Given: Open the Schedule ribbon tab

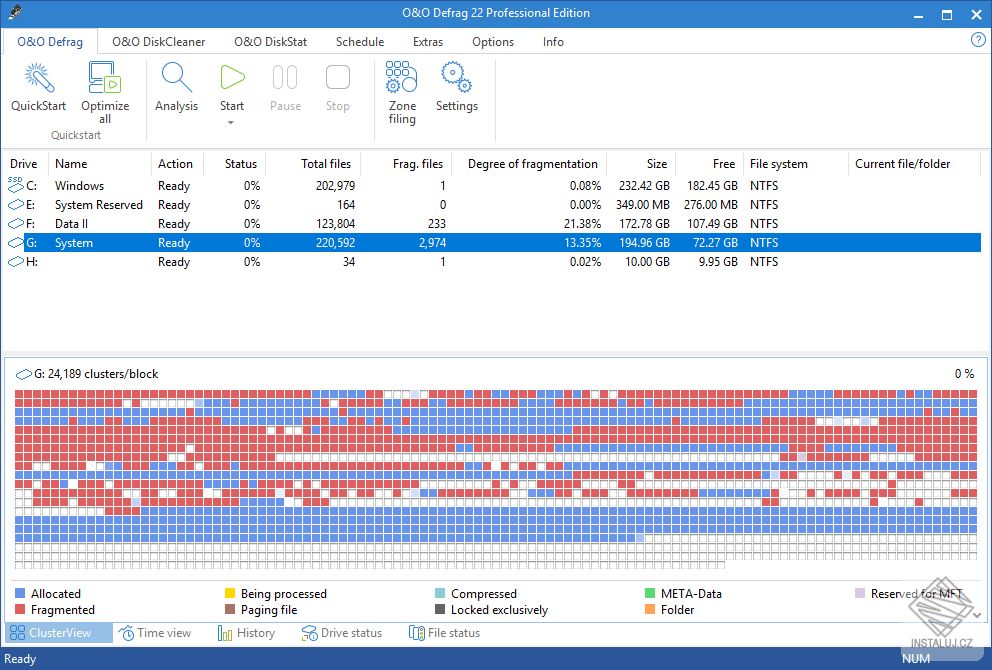Looking at the screenshot, I should tap(359, 42).
